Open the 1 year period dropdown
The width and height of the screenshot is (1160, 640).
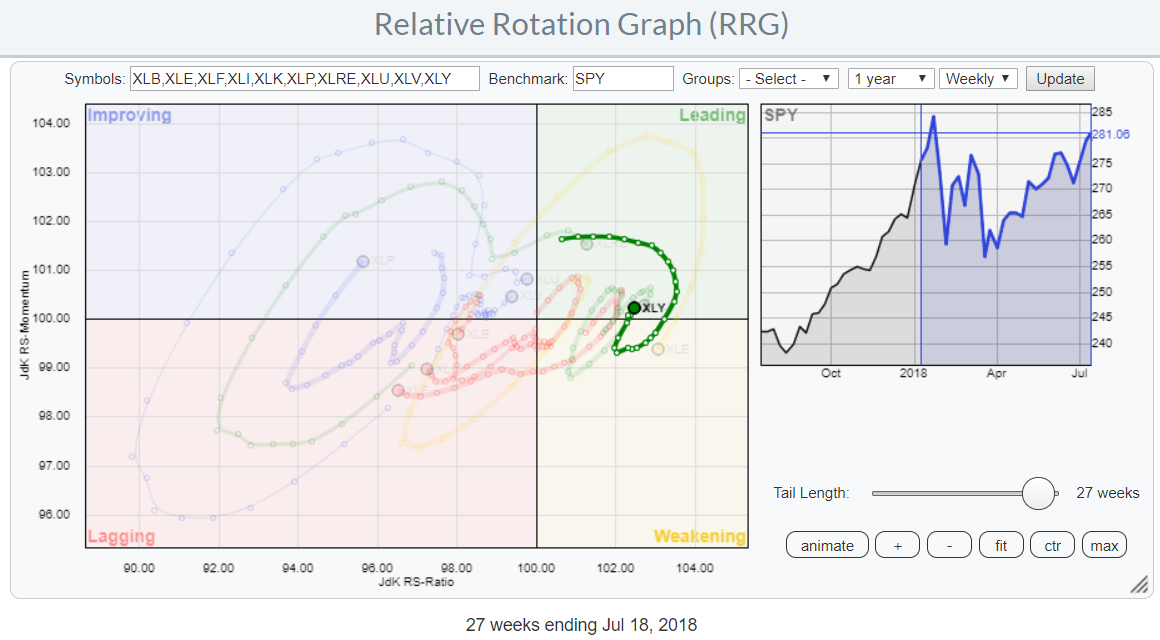[x=890, y=79]
